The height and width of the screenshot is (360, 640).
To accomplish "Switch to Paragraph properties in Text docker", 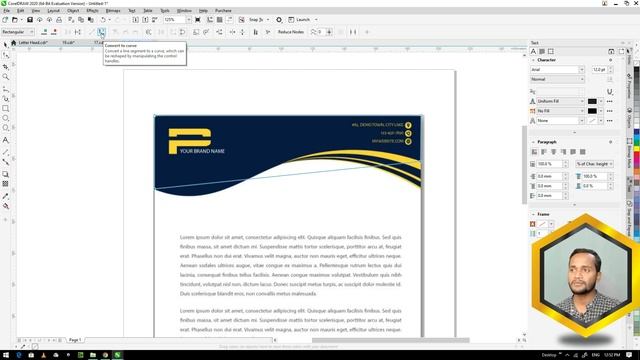I will 542,51.
